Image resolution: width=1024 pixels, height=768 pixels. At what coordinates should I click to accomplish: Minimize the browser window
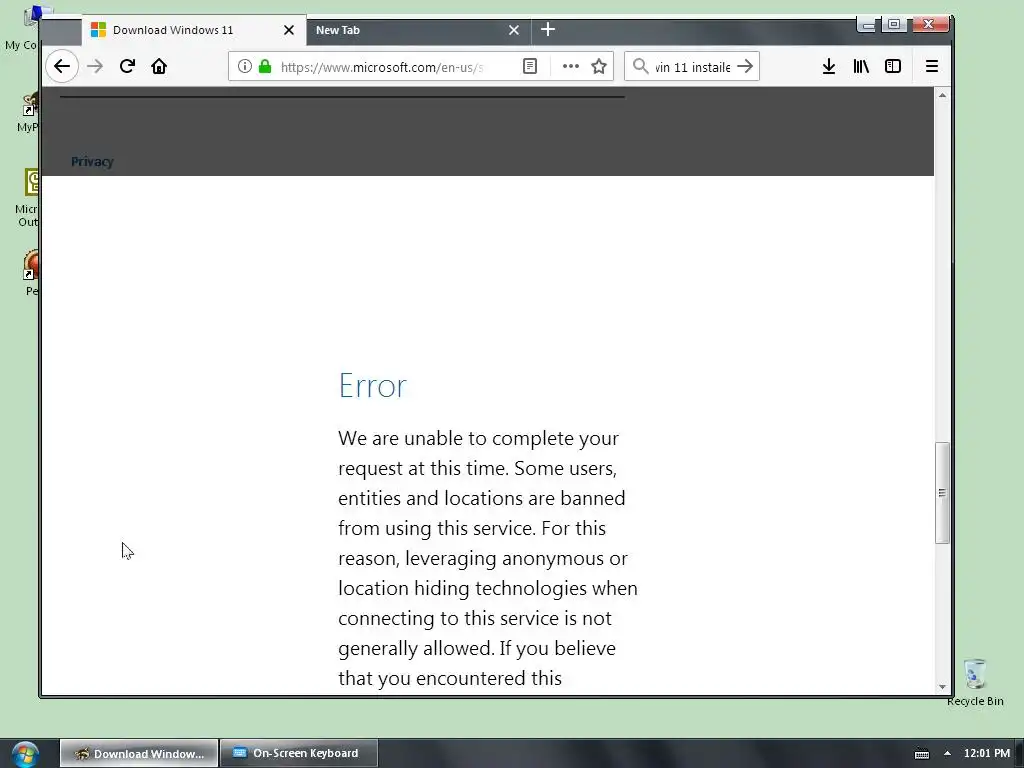[x=867, y=25]
